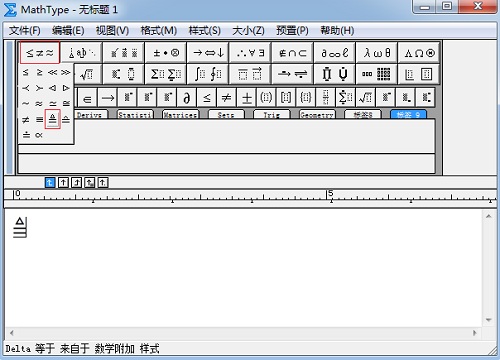This screenshot has width=500, height=360.
Task: Insert congruent symbol from open palette
Action: click(x=66, y=104)
